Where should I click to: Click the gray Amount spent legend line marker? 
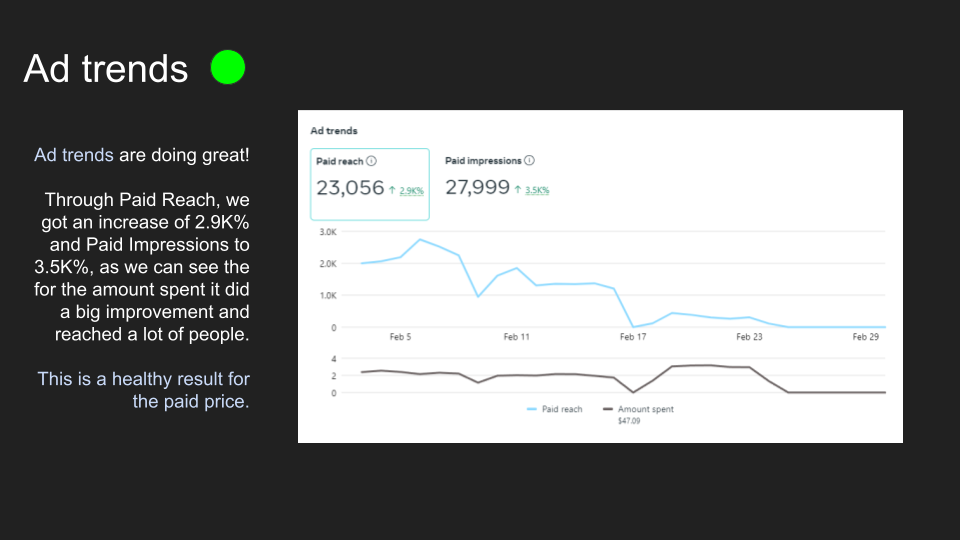pyautogui.click(x=607, y=409)
